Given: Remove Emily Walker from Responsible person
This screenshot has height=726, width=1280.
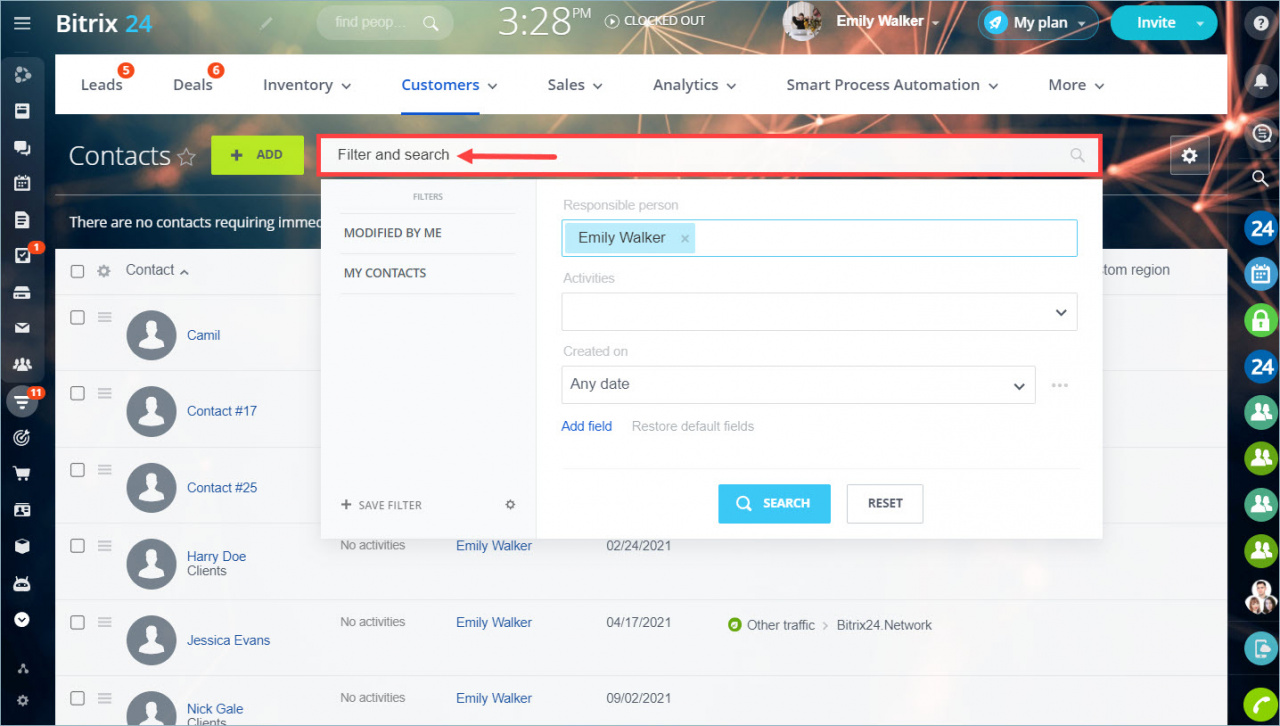Looking at the screenshot, I should 685,238.
